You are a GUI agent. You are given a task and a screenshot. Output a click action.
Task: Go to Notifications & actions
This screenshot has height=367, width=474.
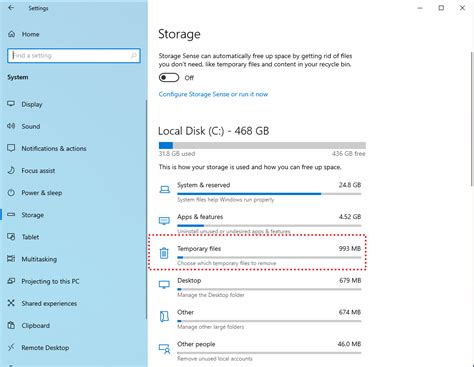pyautogui.click(x=74, y=148)
